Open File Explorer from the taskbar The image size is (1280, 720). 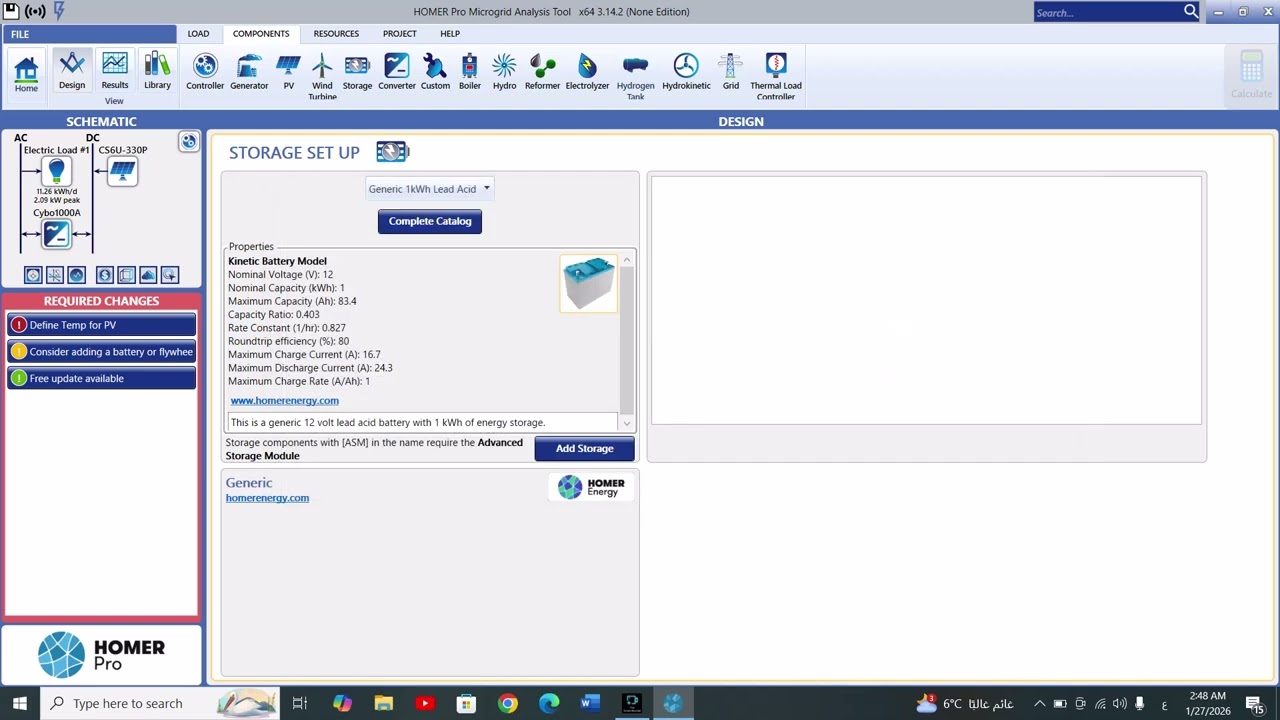383,703
